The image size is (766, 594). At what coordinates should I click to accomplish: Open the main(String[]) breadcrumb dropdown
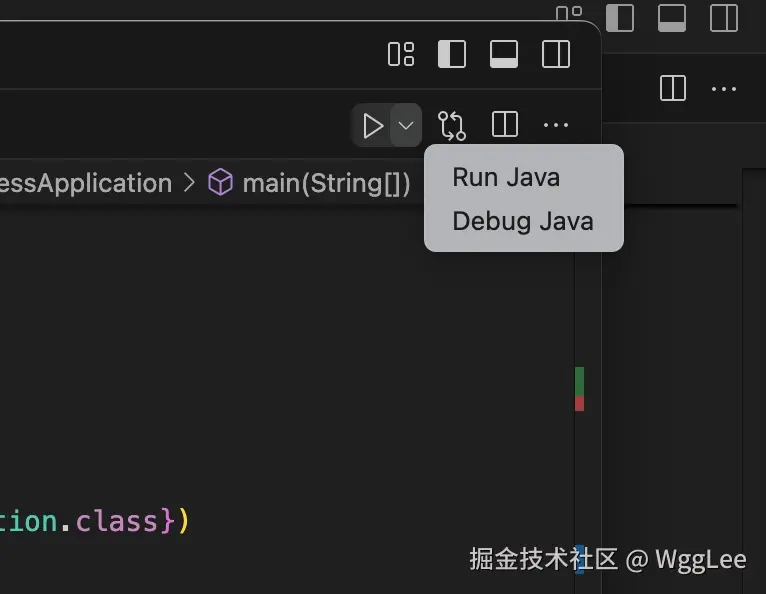tap(326, 183)
